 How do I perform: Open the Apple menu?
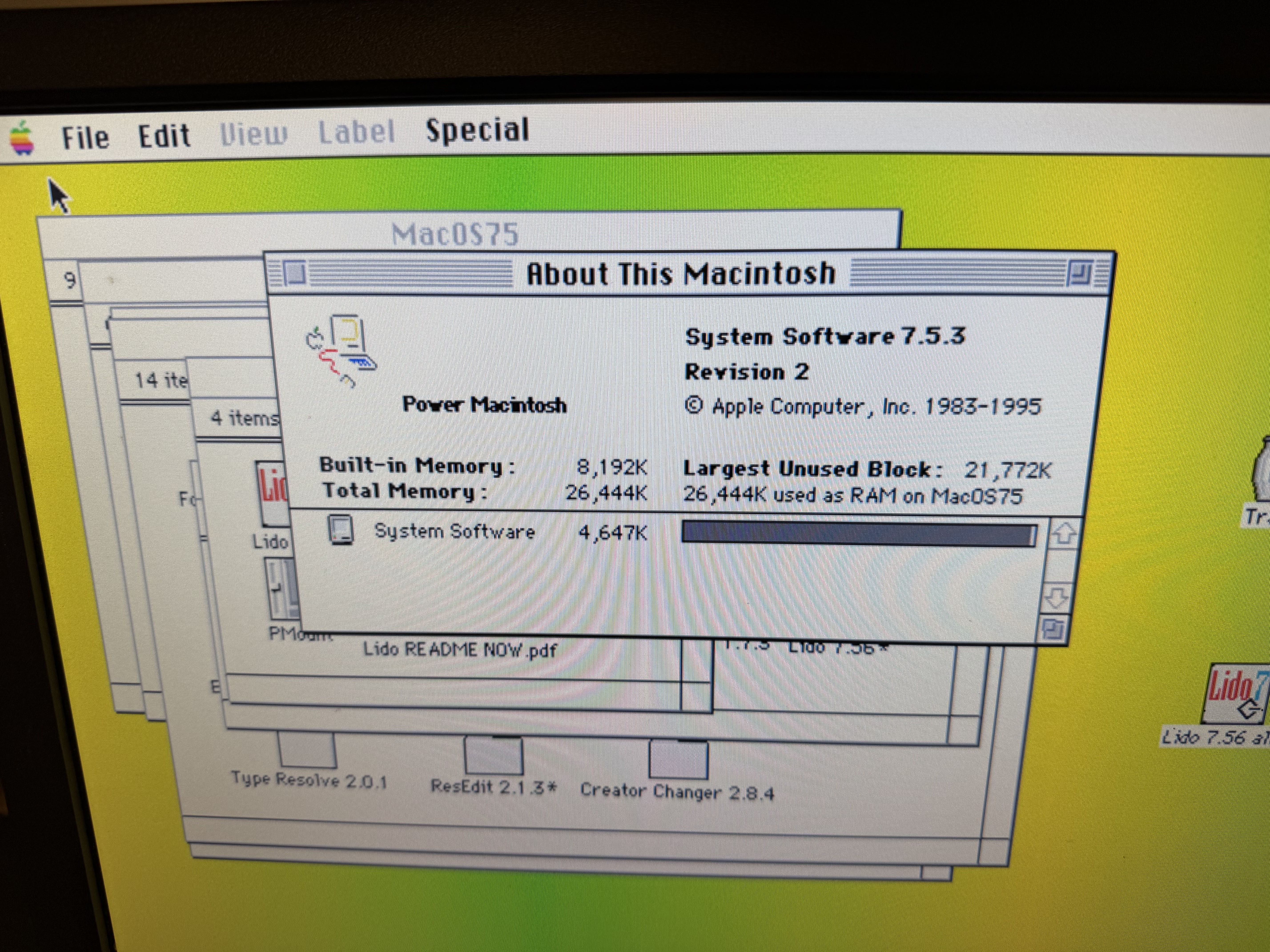(x=22, y=138)
